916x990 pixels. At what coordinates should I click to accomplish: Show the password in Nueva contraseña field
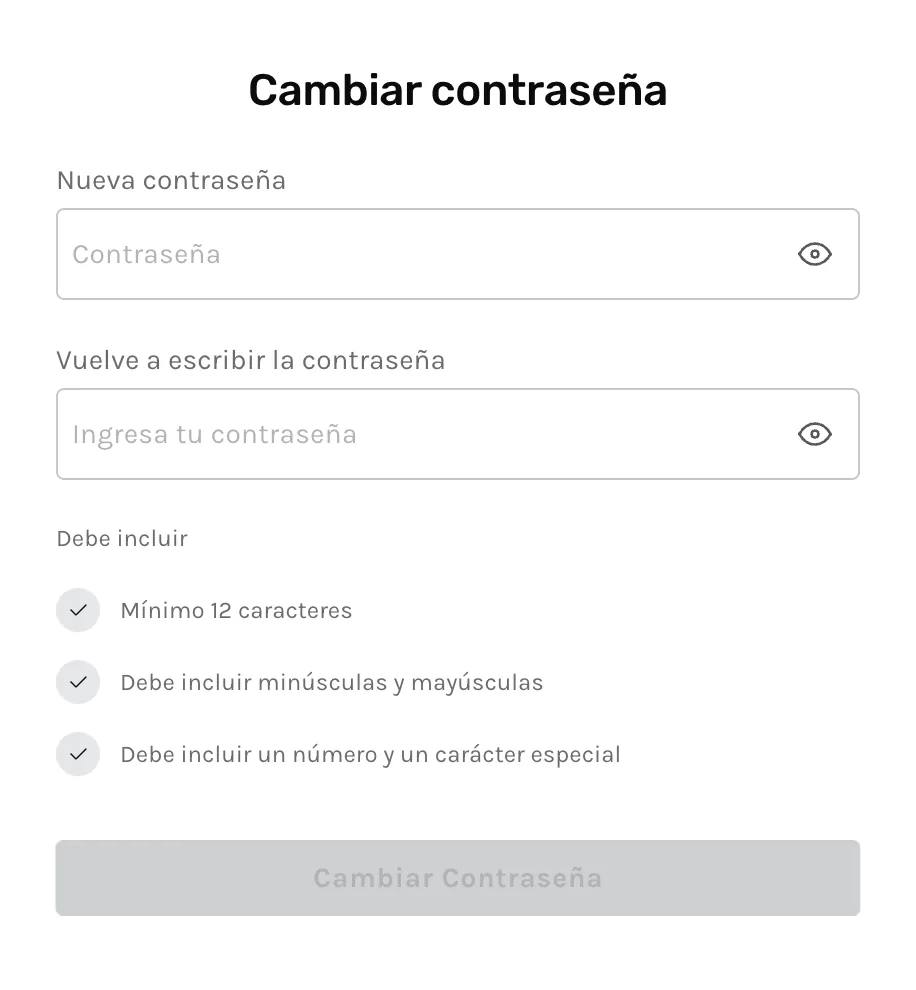(814, 254)
